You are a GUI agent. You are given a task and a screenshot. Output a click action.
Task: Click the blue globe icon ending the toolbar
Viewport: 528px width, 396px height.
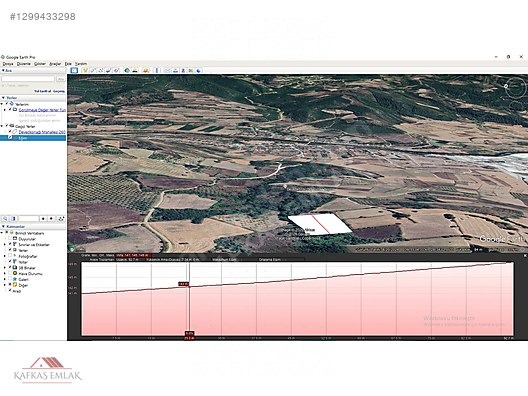coord(199,70)
